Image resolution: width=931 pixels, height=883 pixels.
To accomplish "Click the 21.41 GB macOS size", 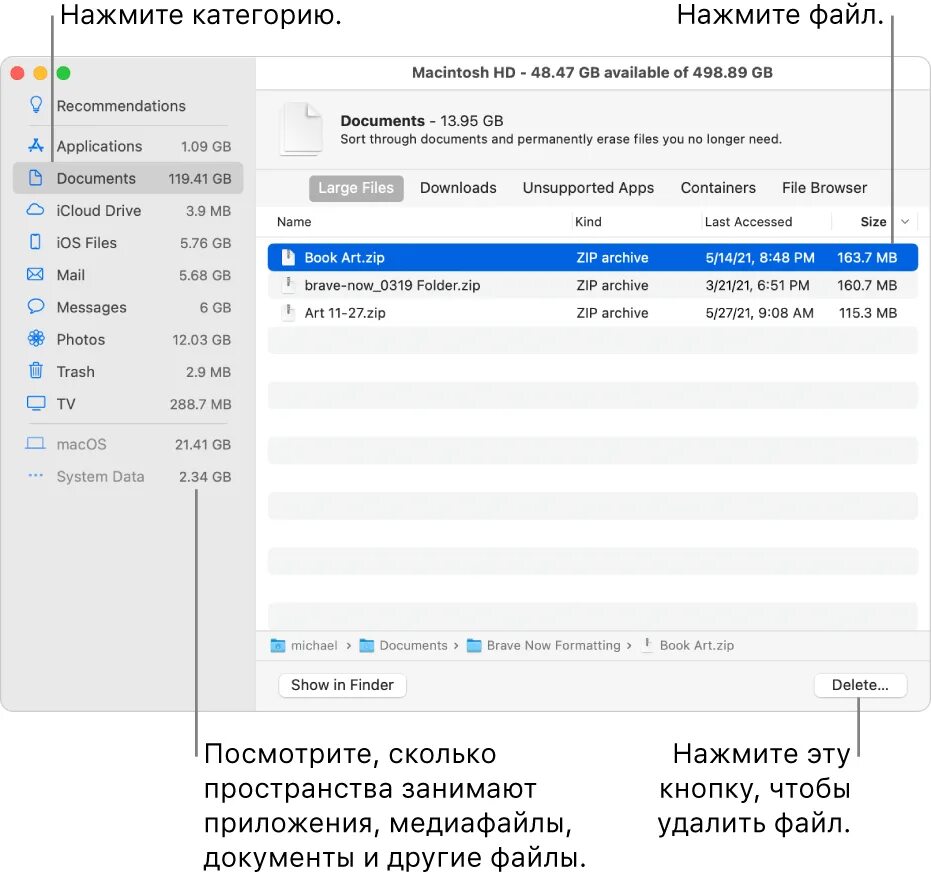I will tap(202, 444).
